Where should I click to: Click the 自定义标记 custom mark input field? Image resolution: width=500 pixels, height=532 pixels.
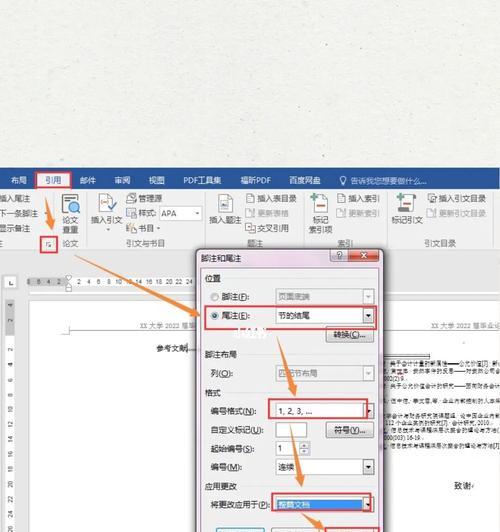tap(291, 430)
